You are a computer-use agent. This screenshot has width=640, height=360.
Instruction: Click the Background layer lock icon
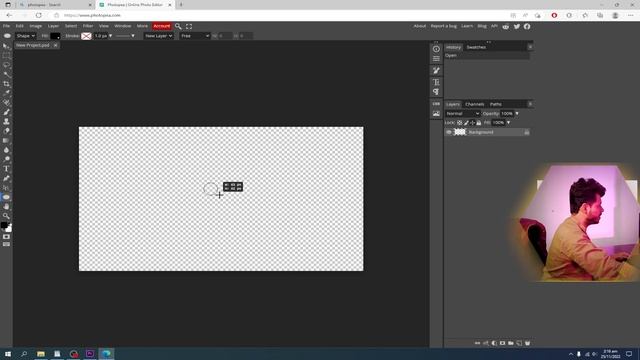pyautogui.click(x=527, y=132)
